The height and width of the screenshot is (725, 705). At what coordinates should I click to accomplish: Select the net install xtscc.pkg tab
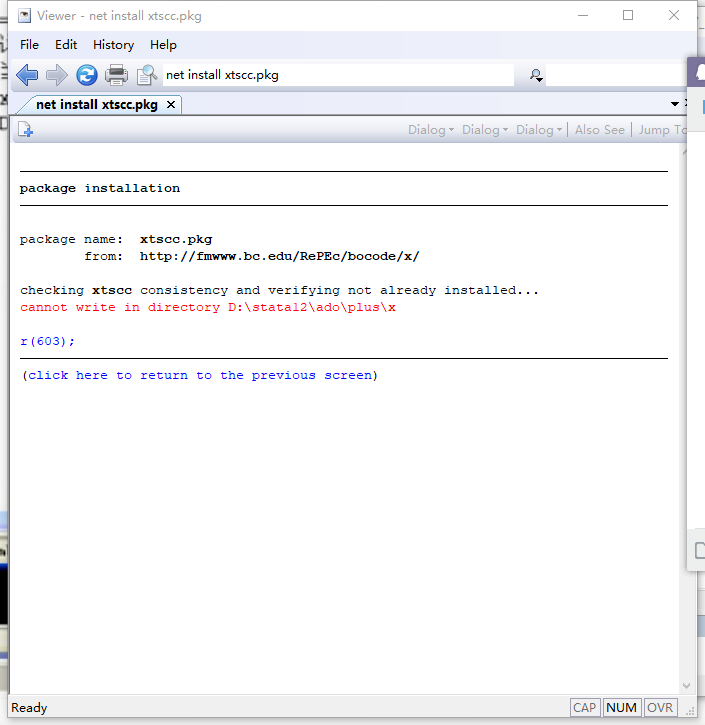coord(97,104)
